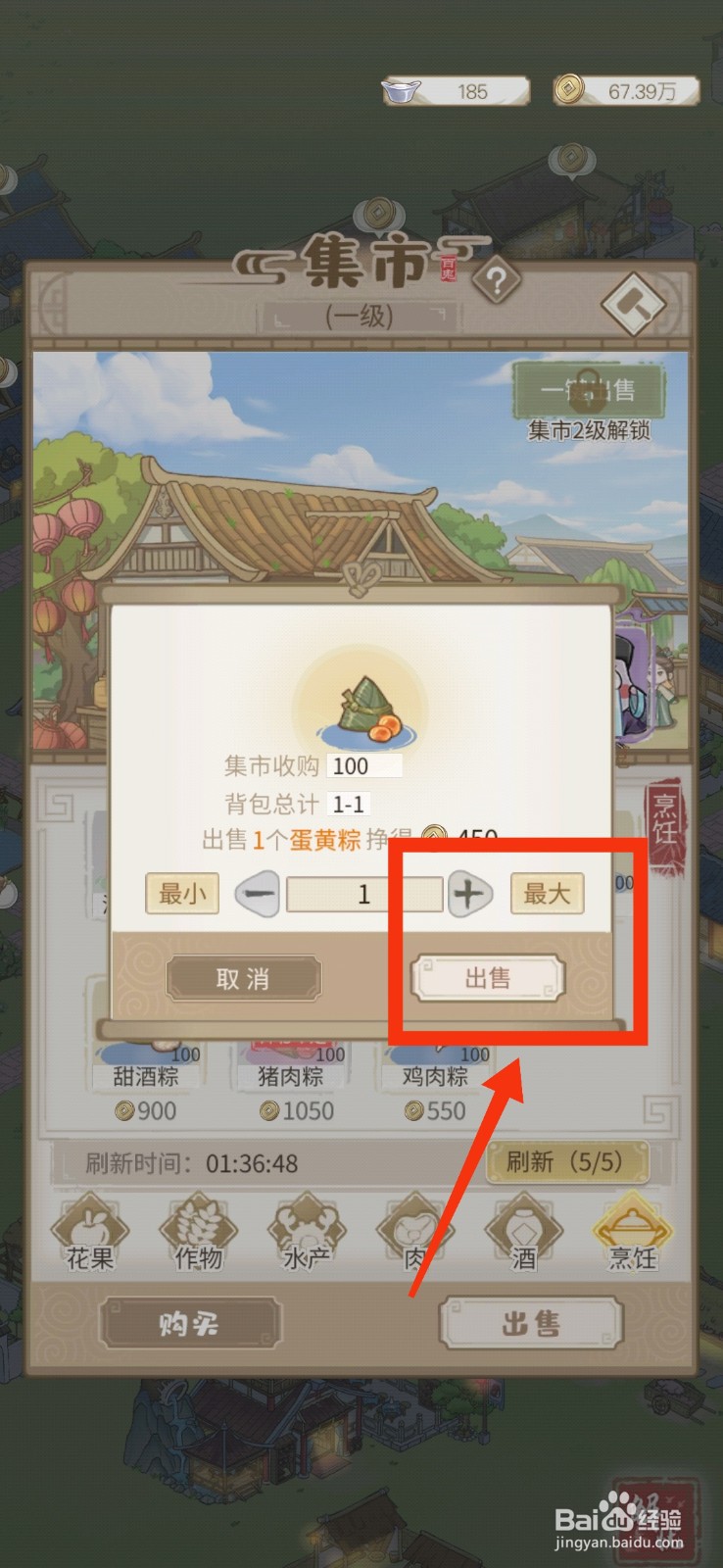Open the market help question mark icon

[496, 282]
